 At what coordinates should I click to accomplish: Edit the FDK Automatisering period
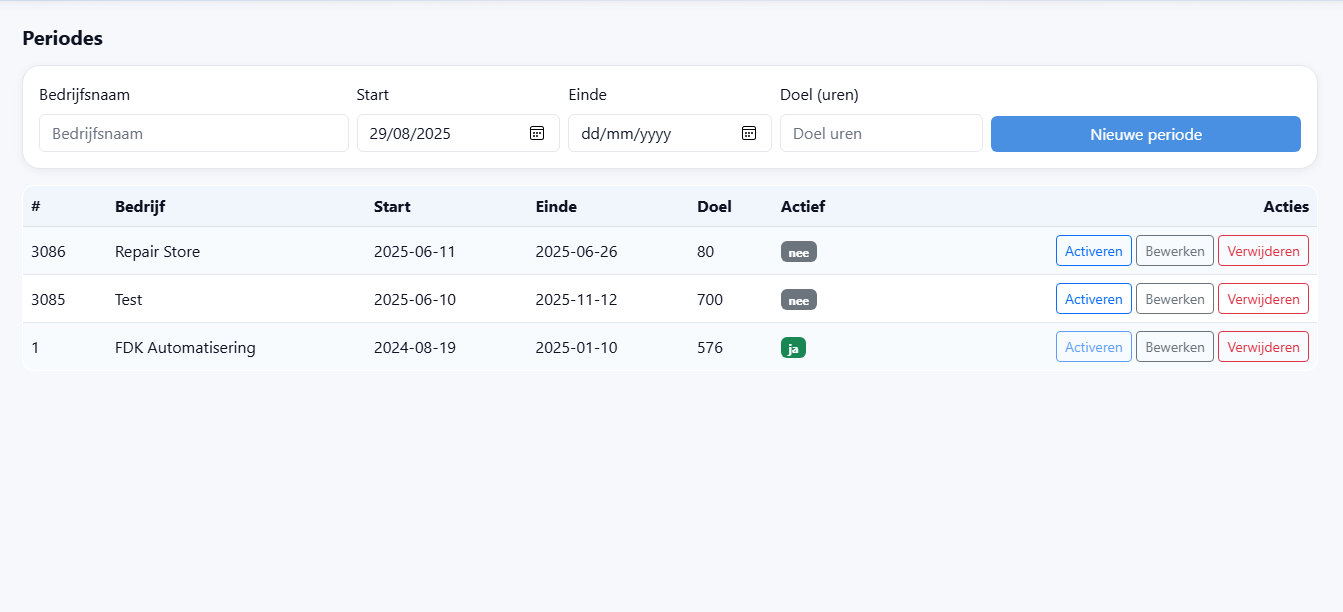pos(1174,347)
